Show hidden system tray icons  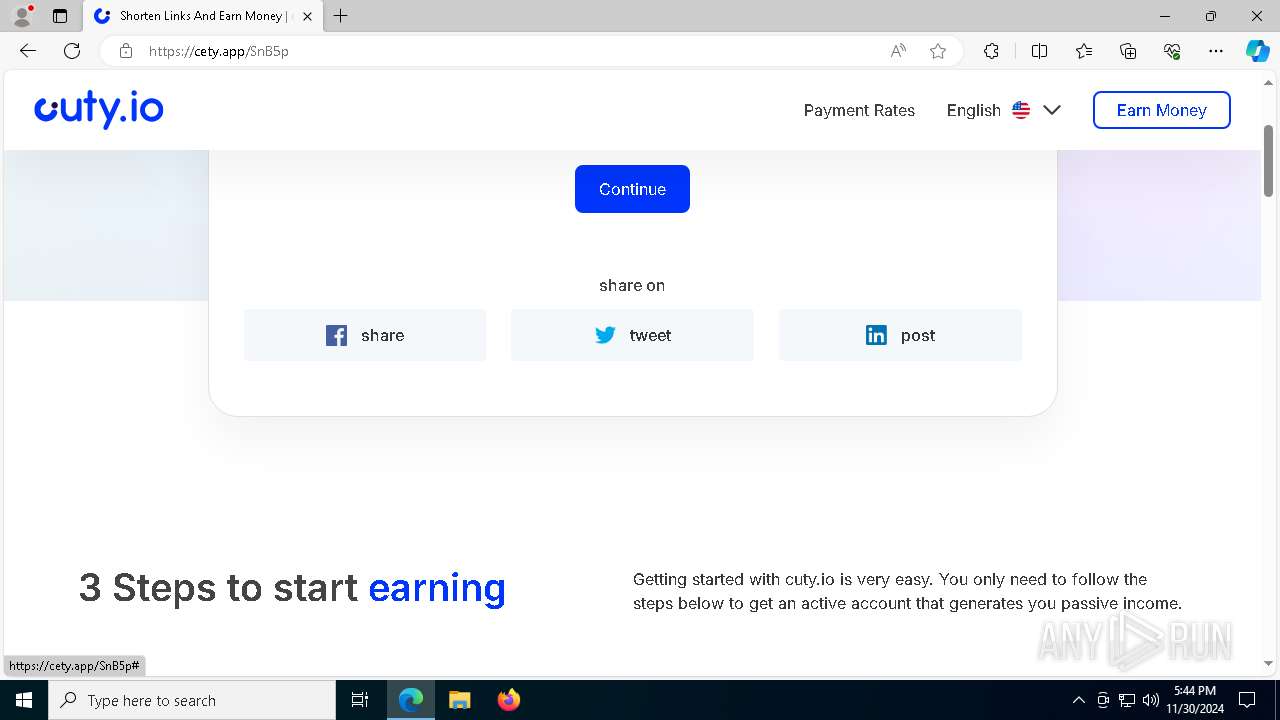[x=1078, y=700]
